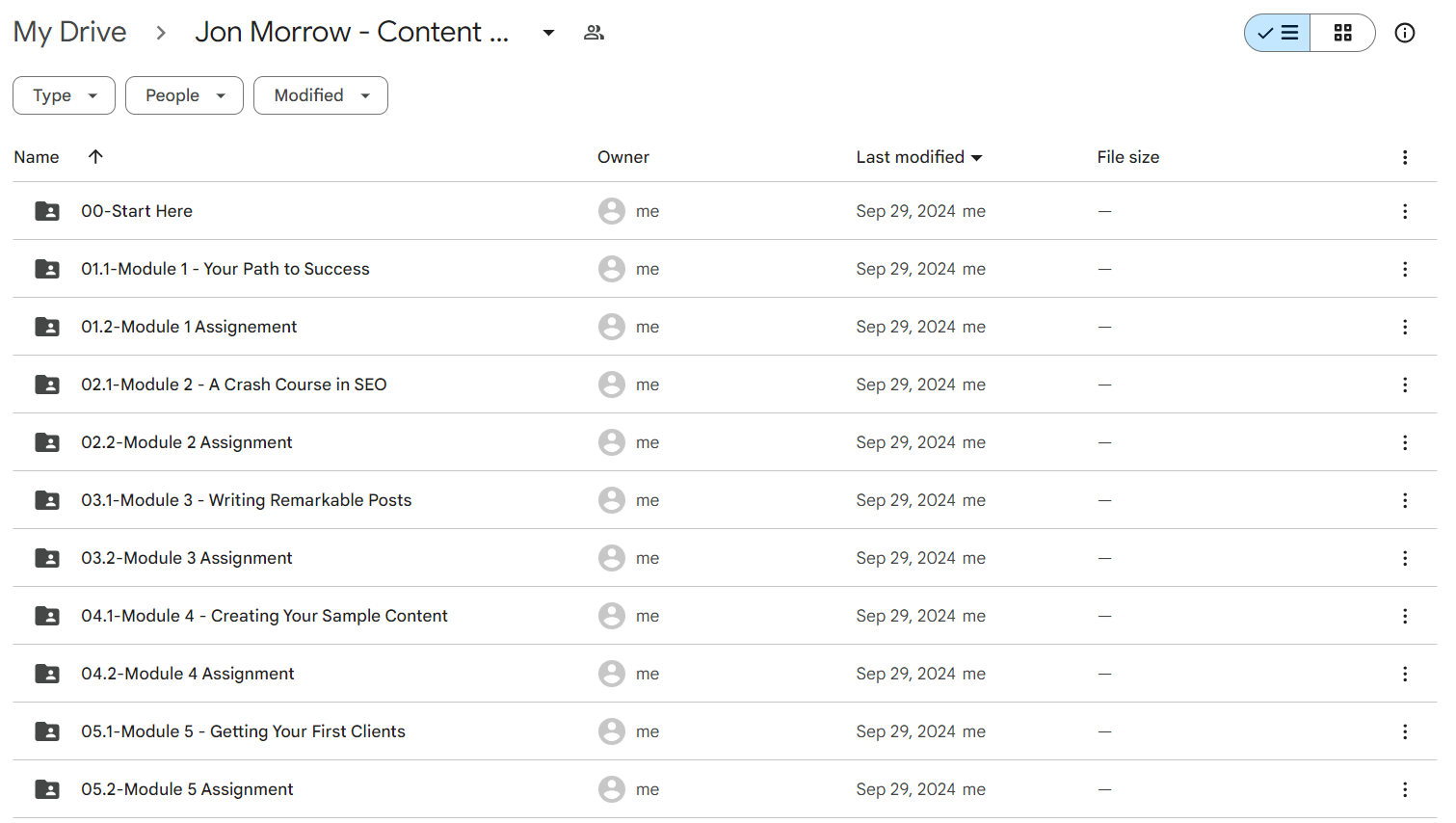Select 04.1-Module 4 - Creating Your Sample Content
1456x823 pixels.
(x=265, y=616)
